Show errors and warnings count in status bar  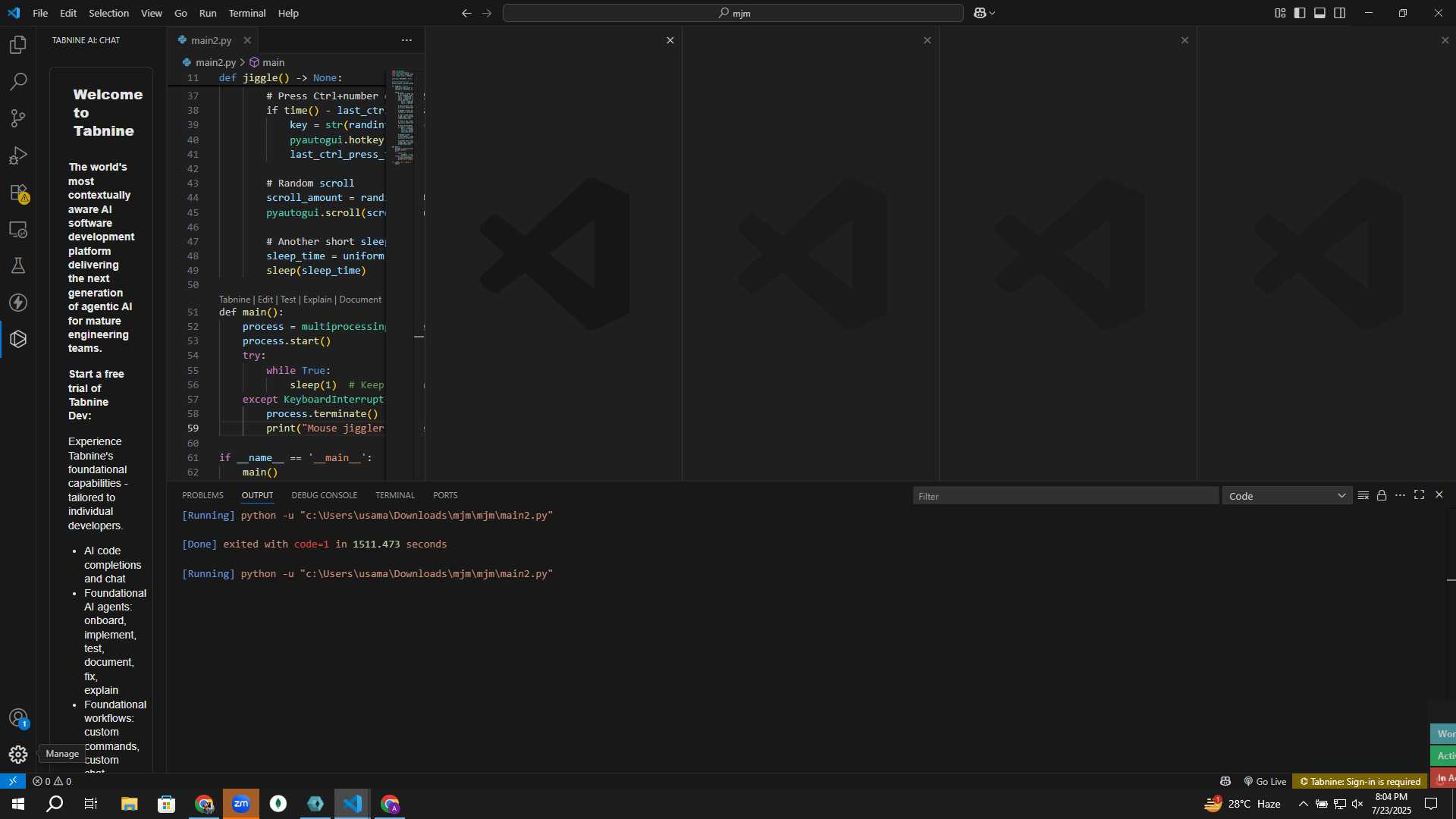pos(52,781)
